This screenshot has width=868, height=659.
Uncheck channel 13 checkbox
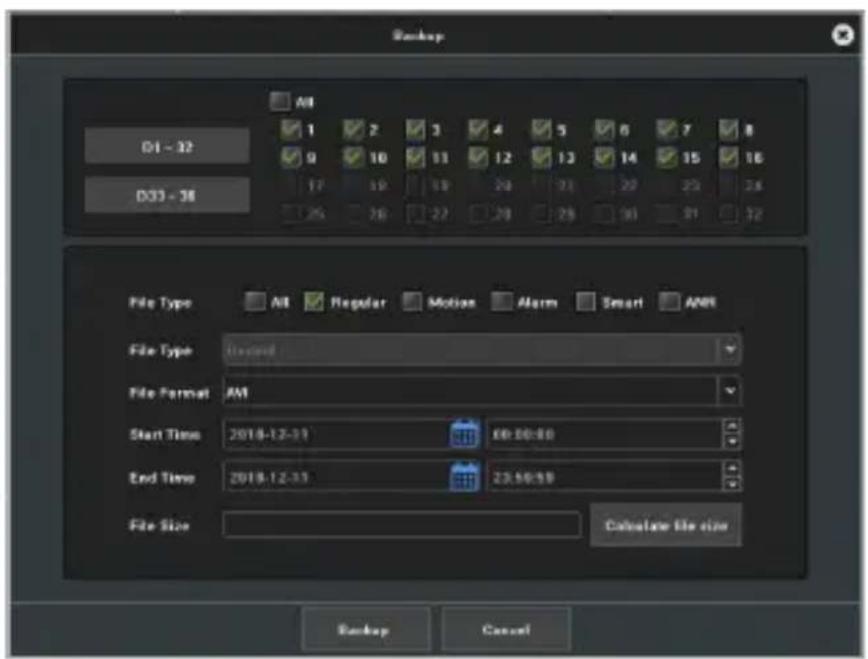(x=541, y=158)
